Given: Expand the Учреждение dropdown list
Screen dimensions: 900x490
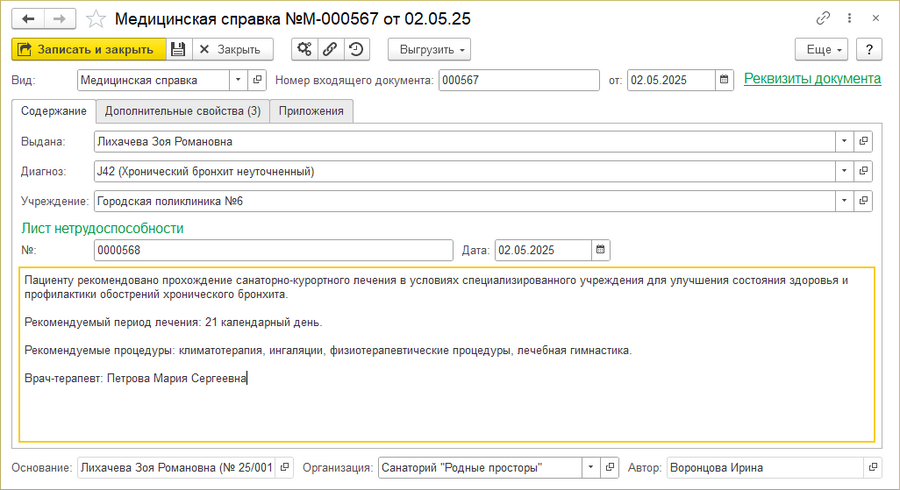Looking at the screenshot, I should tap(844, 201).
